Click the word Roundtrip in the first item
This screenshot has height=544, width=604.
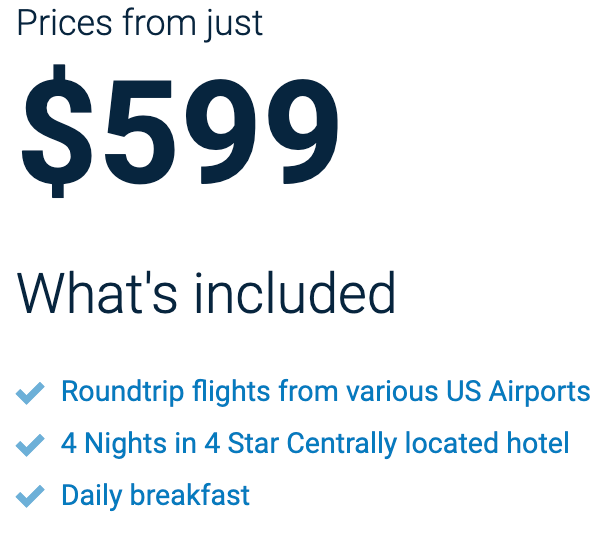122,392
